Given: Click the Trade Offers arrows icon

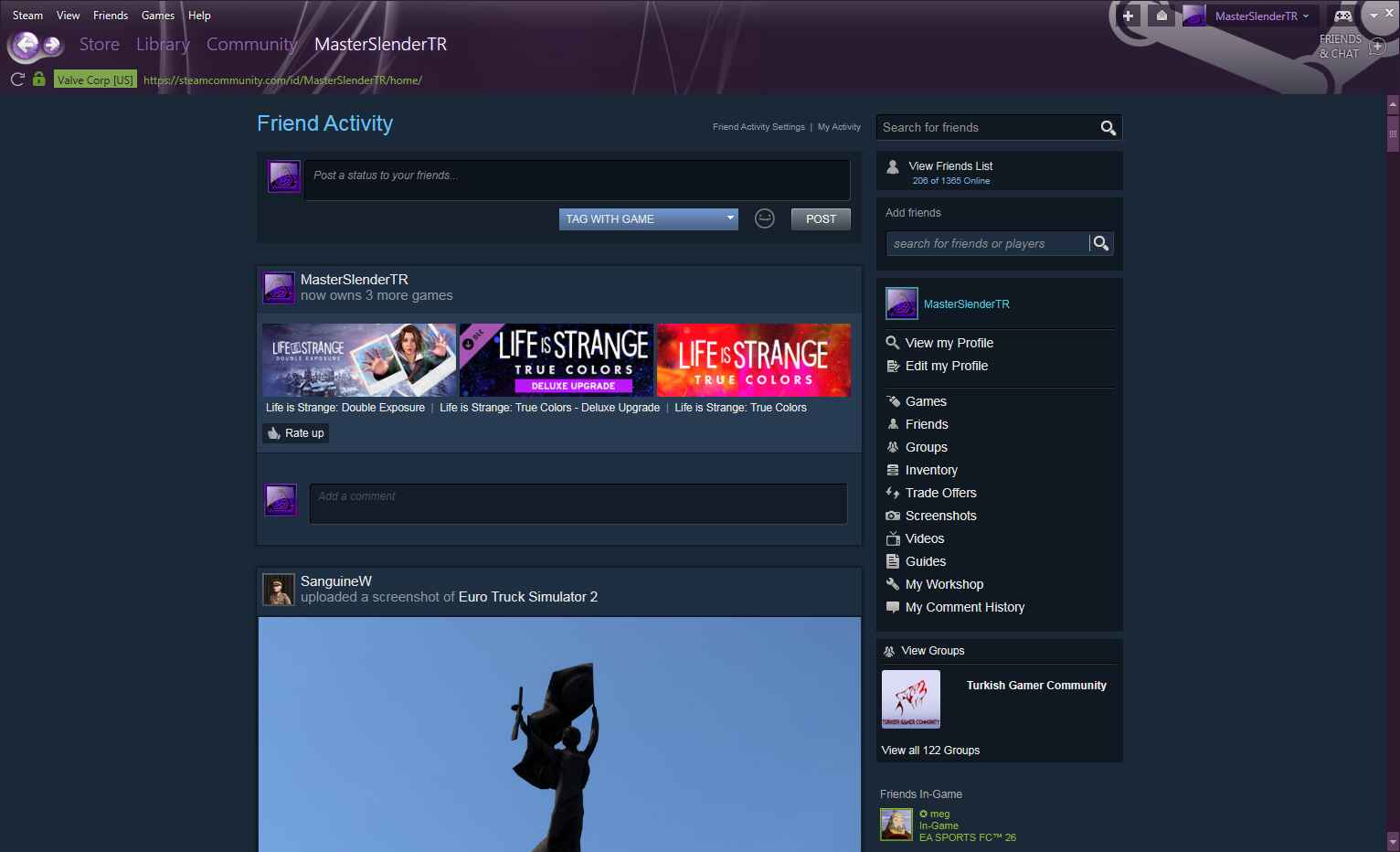Looking at the screenshot, I should pos(893,493).
